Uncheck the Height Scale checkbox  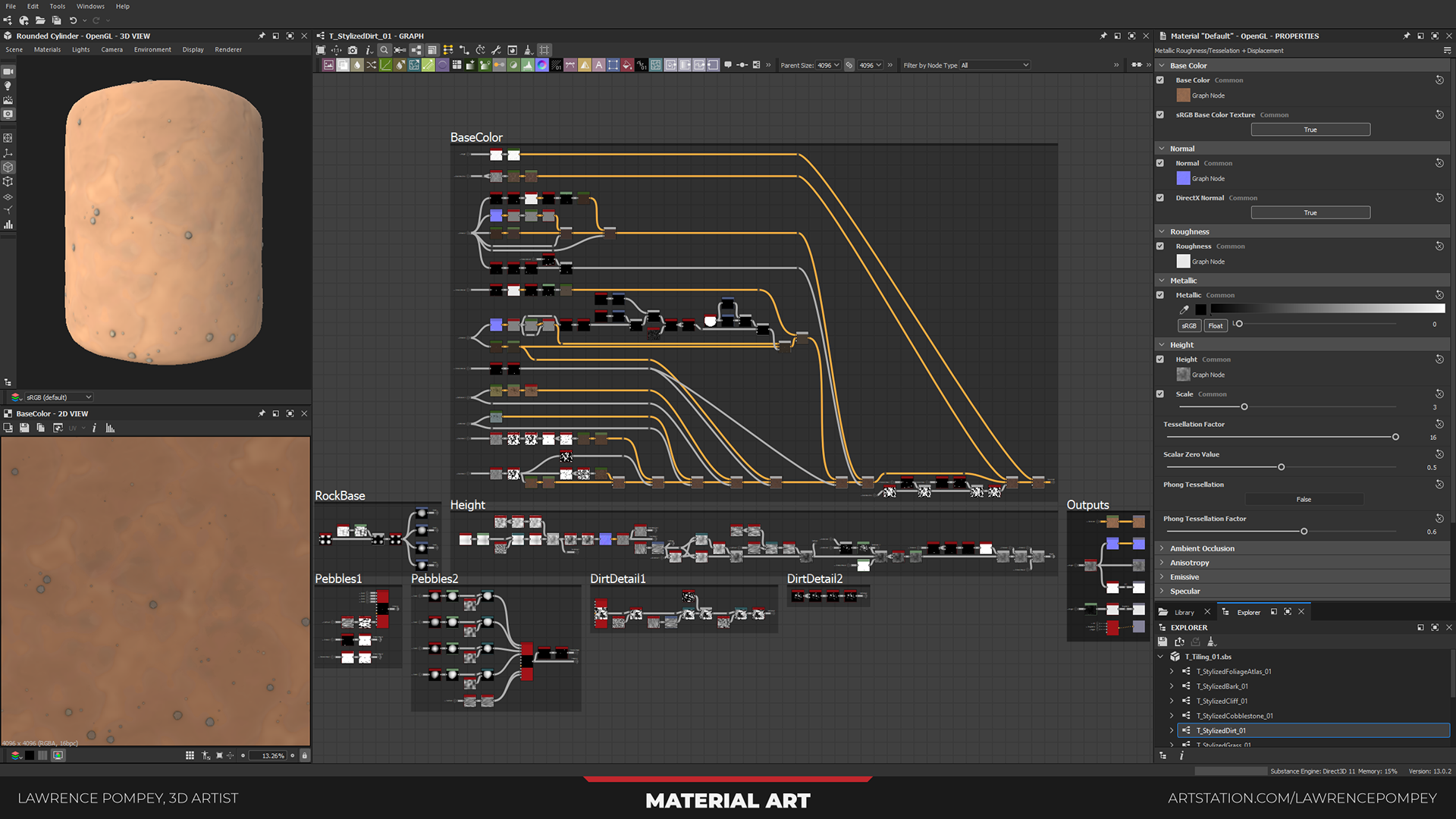[1160, 394]
